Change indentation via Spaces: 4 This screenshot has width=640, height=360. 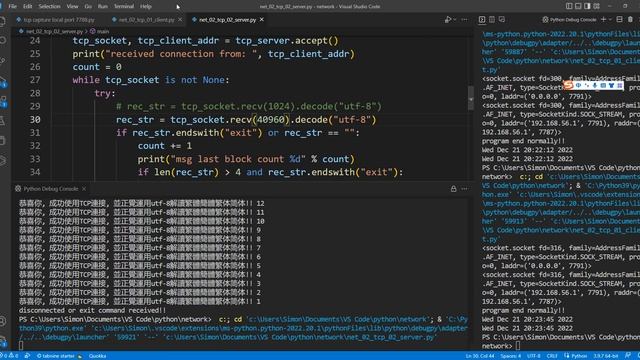(x=511, y=356)
